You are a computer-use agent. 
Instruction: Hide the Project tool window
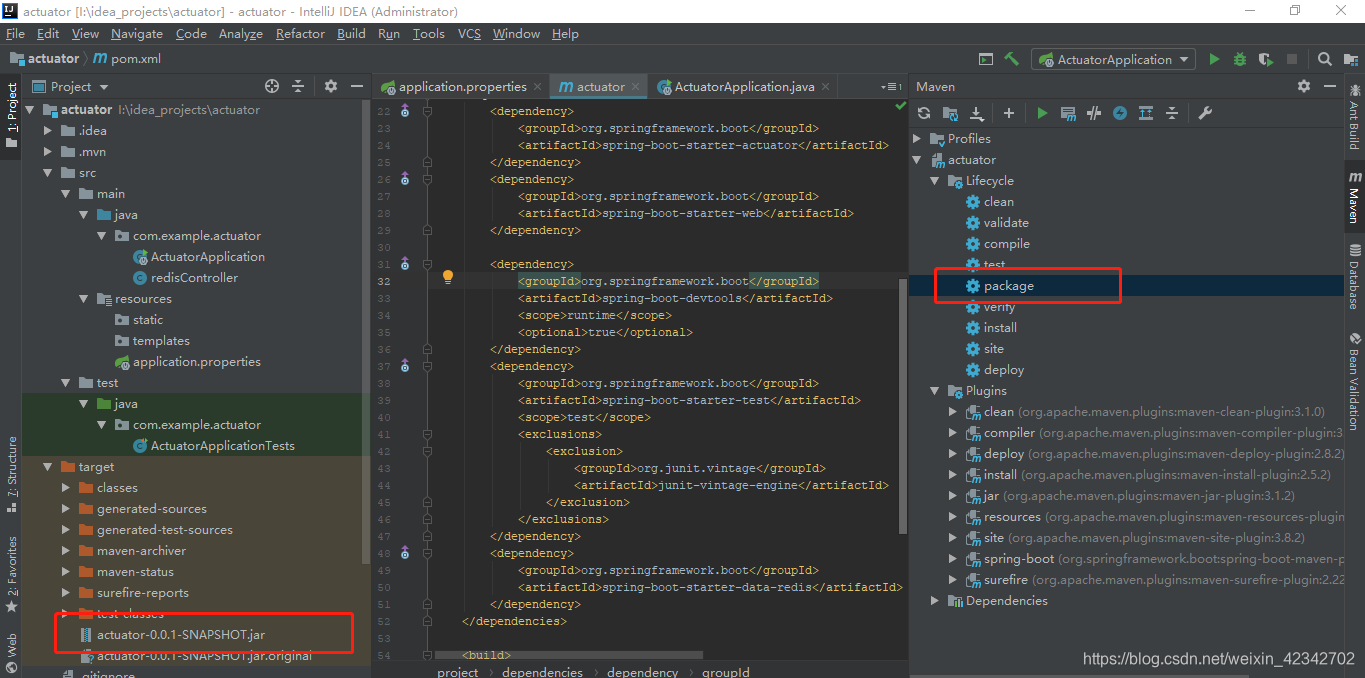point(356,86)
